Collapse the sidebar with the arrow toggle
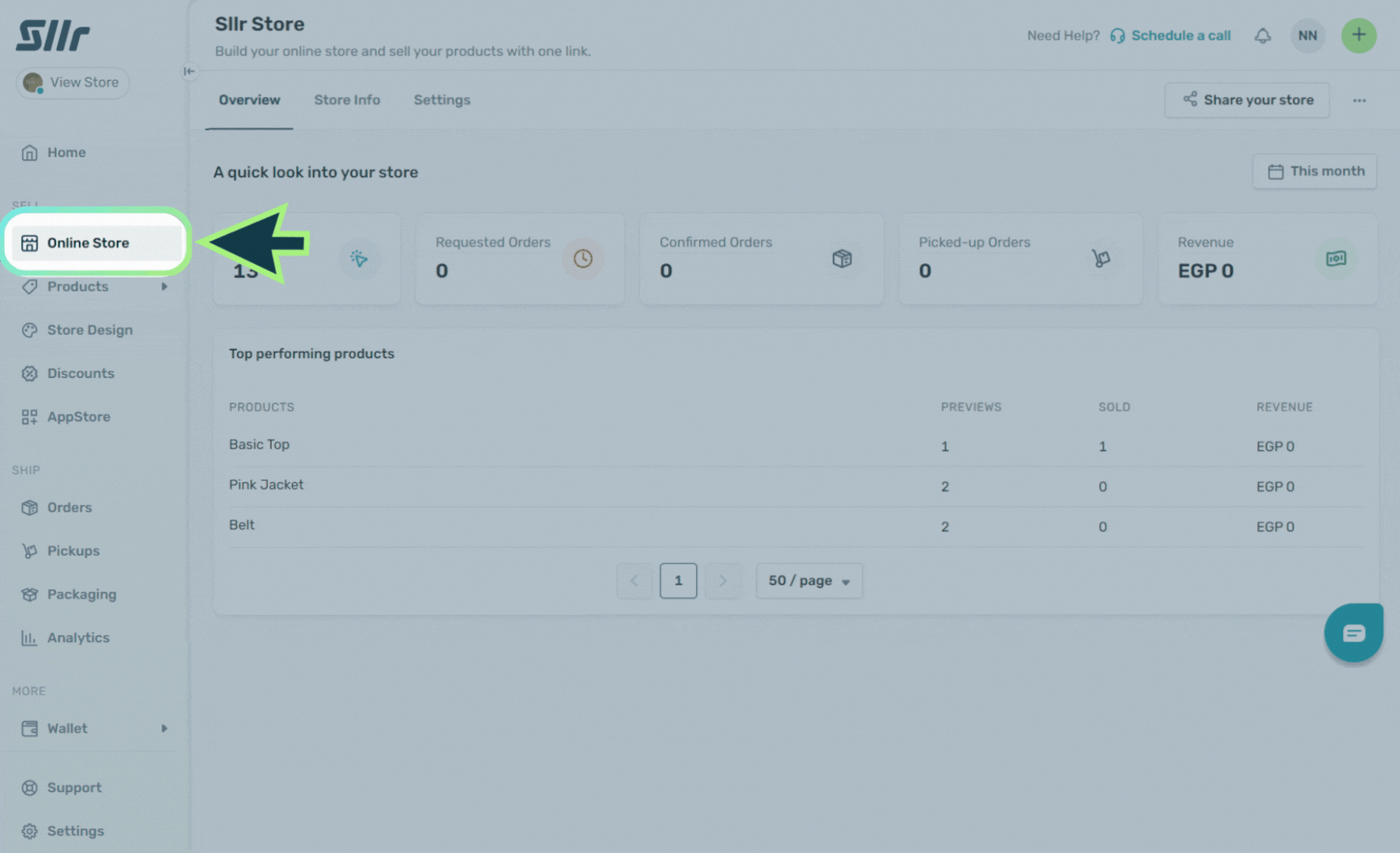Image resolution: width=1400 pixels, height=853 pixels. 189,71
